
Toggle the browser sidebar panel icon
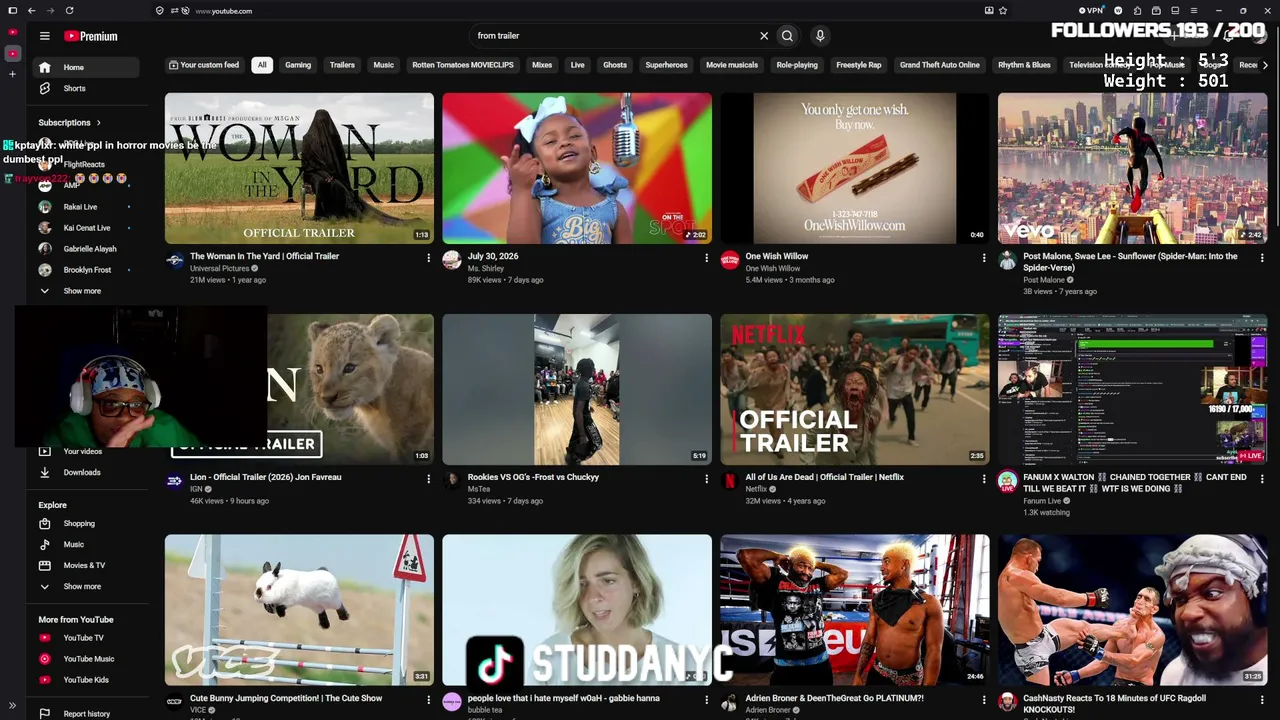[12, 11]
